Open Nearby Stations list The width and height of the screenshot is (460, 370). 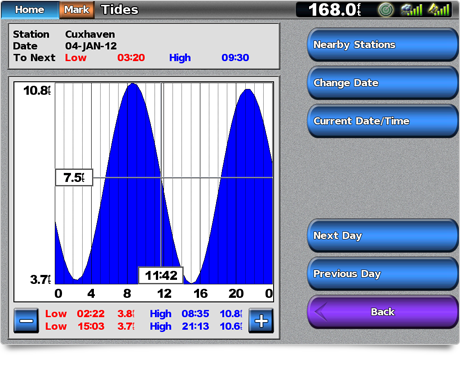coord(383,45)
